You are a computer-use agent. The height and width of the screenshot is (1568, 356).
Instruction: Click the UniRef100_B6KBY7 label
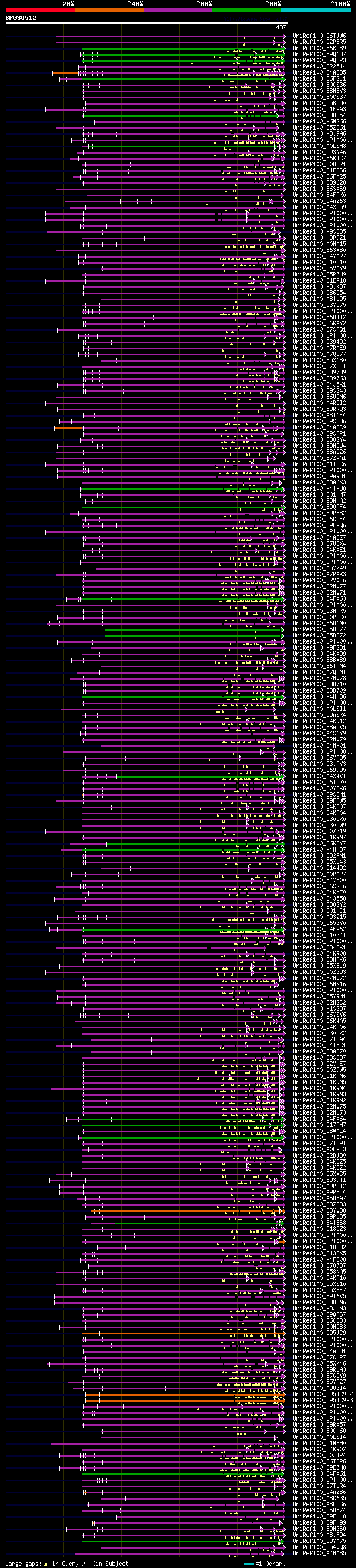(319, 844)
